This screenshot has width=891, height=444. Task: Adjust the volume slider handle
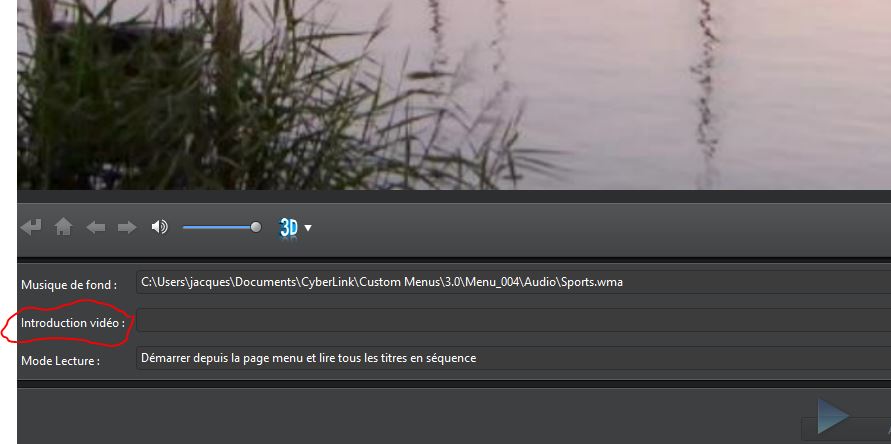click(256, 227)
